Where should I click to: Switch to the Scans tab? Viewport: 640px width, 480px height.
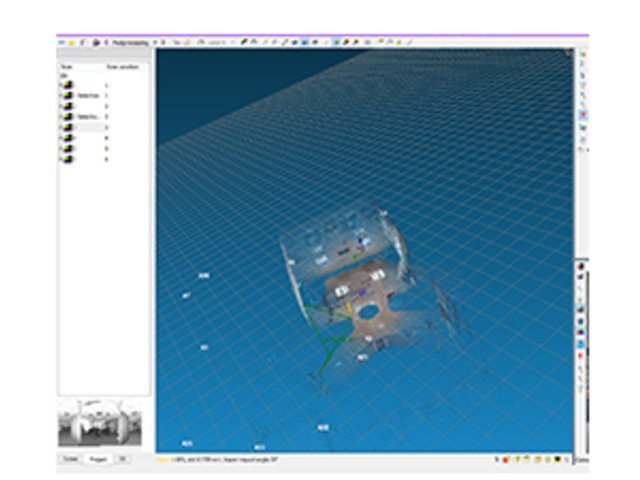[70, 459]
